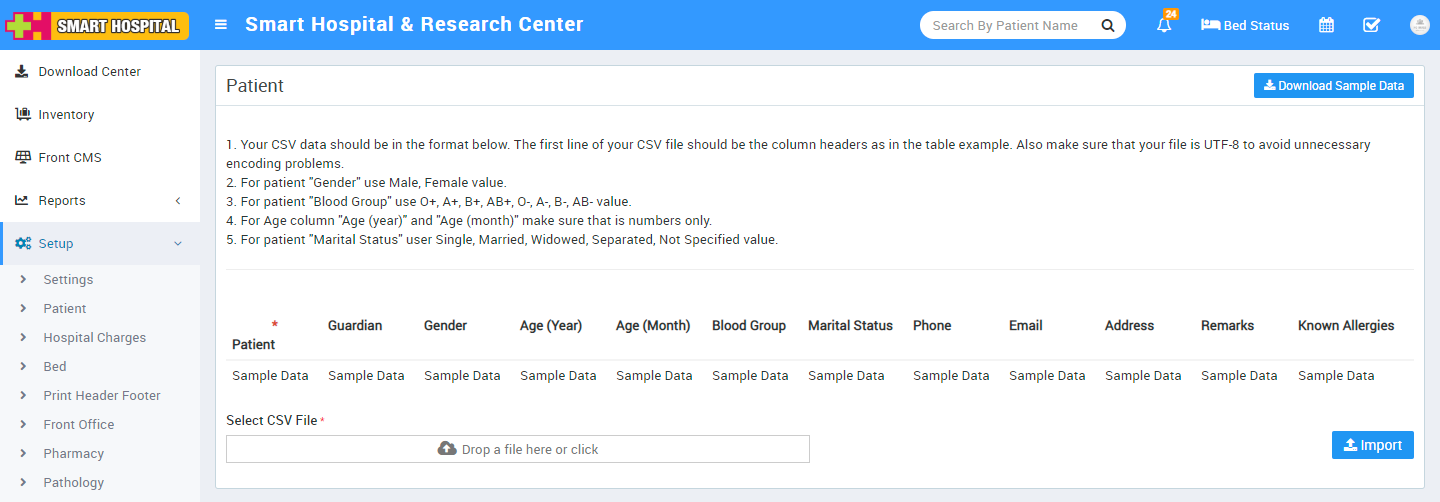
Task: Open Inventory in sidebar
Action: point(66,115)
